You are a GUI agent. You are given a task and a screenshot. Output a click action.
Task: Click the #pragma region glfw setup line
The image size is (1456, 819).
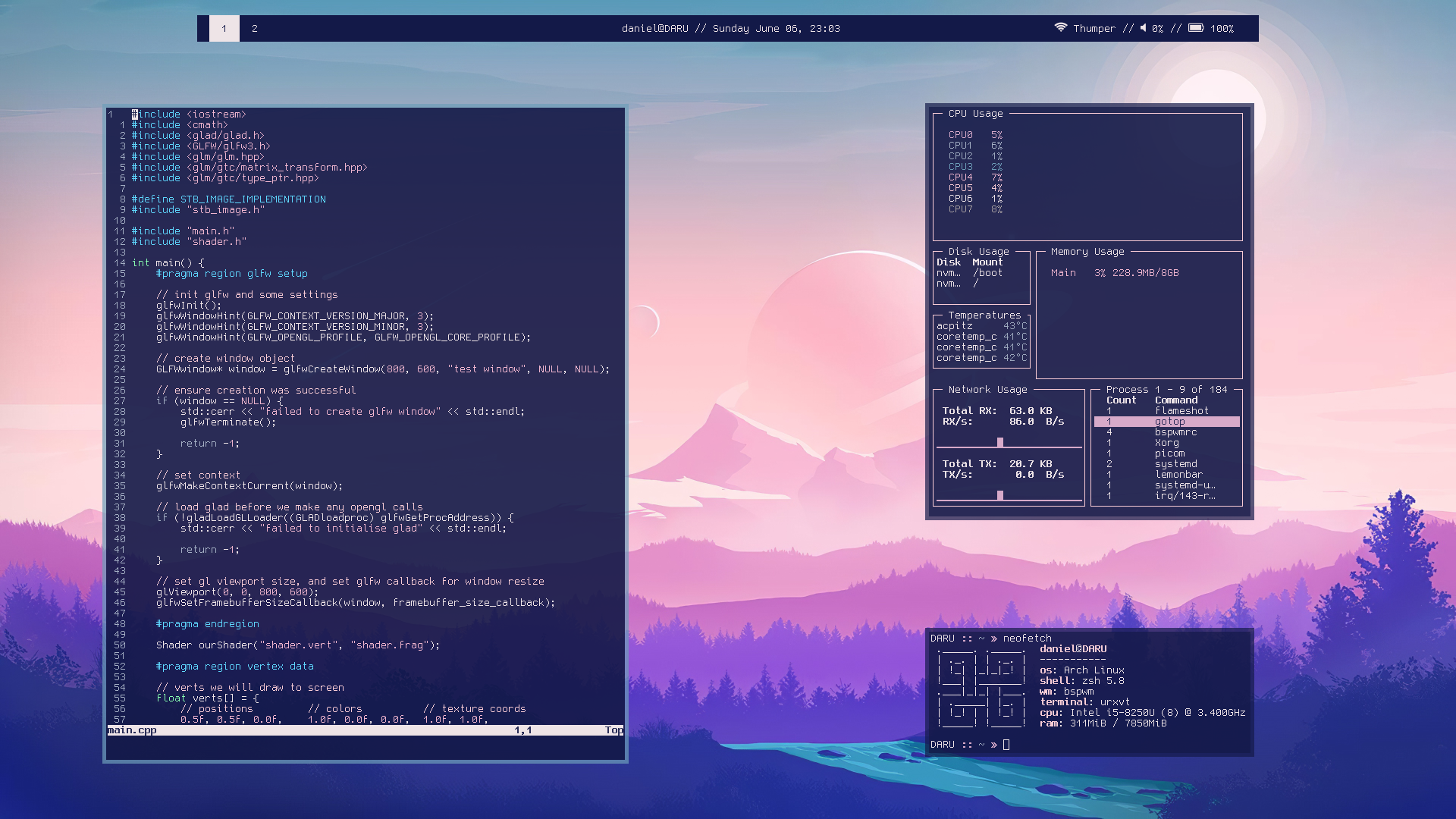click(232, 274)
